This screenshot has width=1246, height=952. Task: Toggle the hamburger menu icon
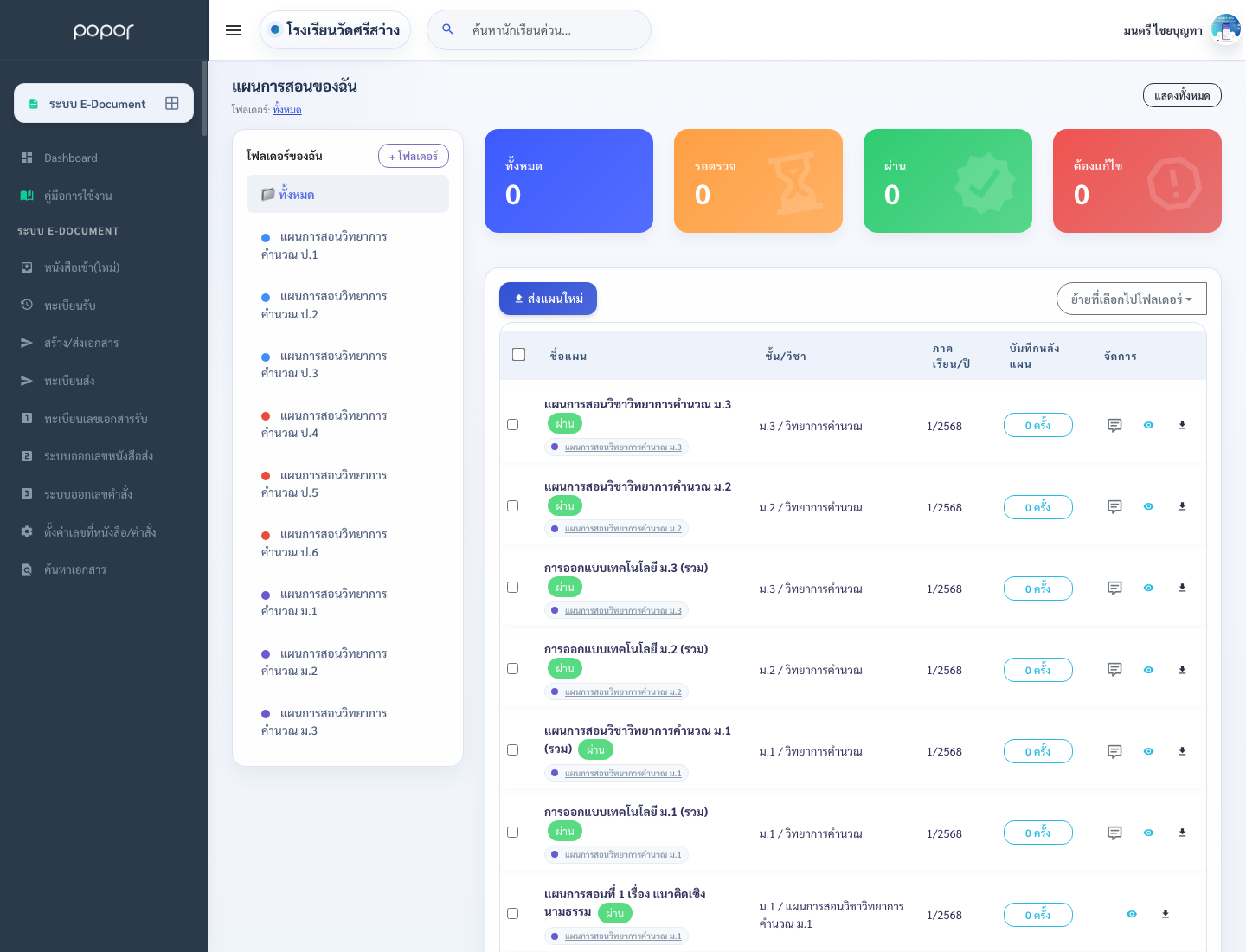[x=234, y=30]
